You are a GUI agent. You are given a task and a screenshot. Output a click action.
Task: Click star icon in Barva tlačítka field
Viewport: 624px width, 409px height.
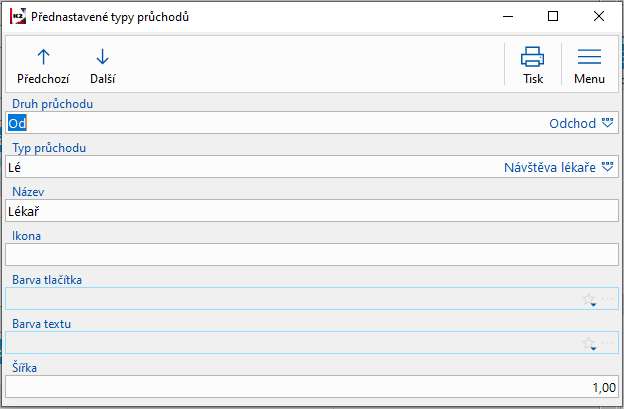(x=589, y=299)
